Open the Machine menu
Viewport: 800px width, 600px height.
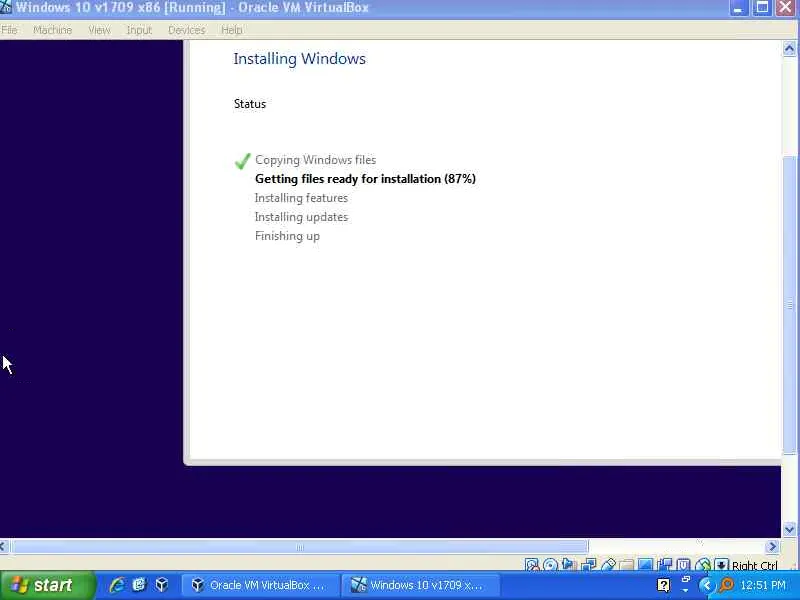click(53, 30)
